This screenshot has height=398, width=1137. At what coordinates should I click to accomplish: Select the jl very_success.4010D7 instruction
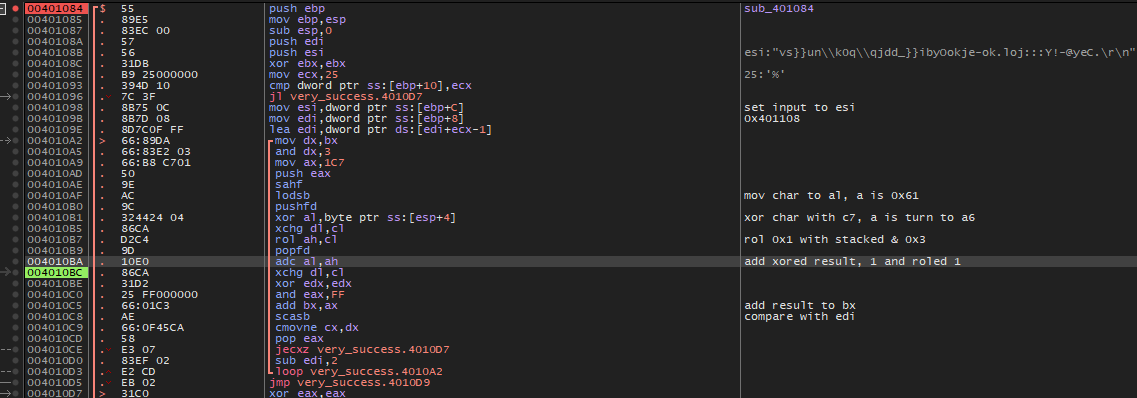coord(346,96)
